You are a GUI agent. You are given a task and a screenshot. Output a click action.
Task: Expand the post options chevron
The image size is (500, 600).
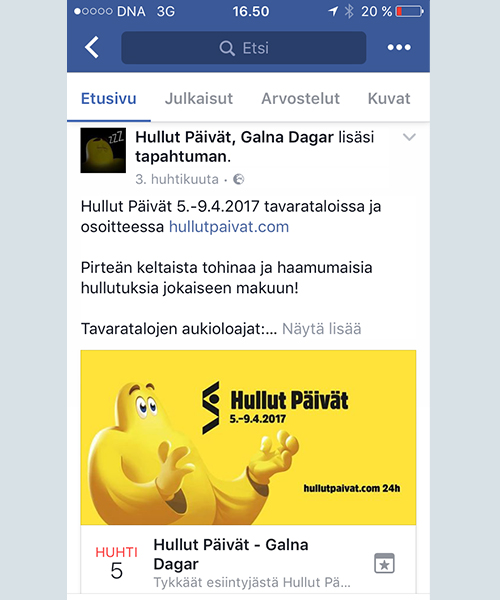[x=409, y=137]
